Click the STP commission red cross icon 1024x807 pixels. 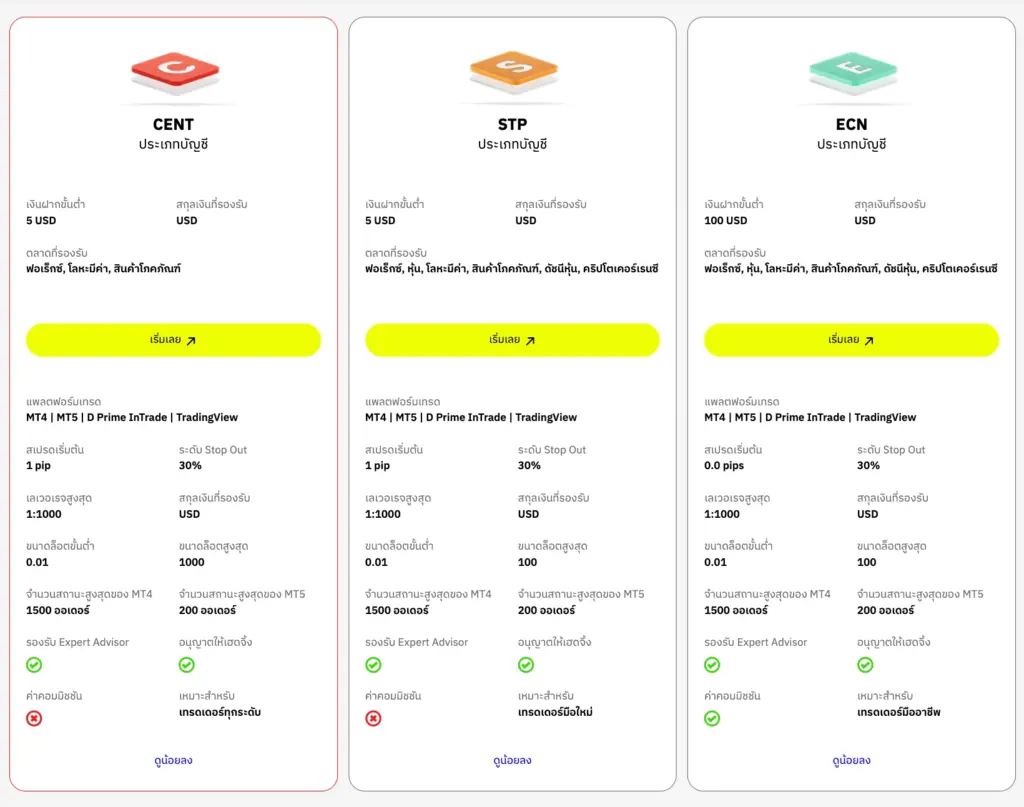[373, 718]
